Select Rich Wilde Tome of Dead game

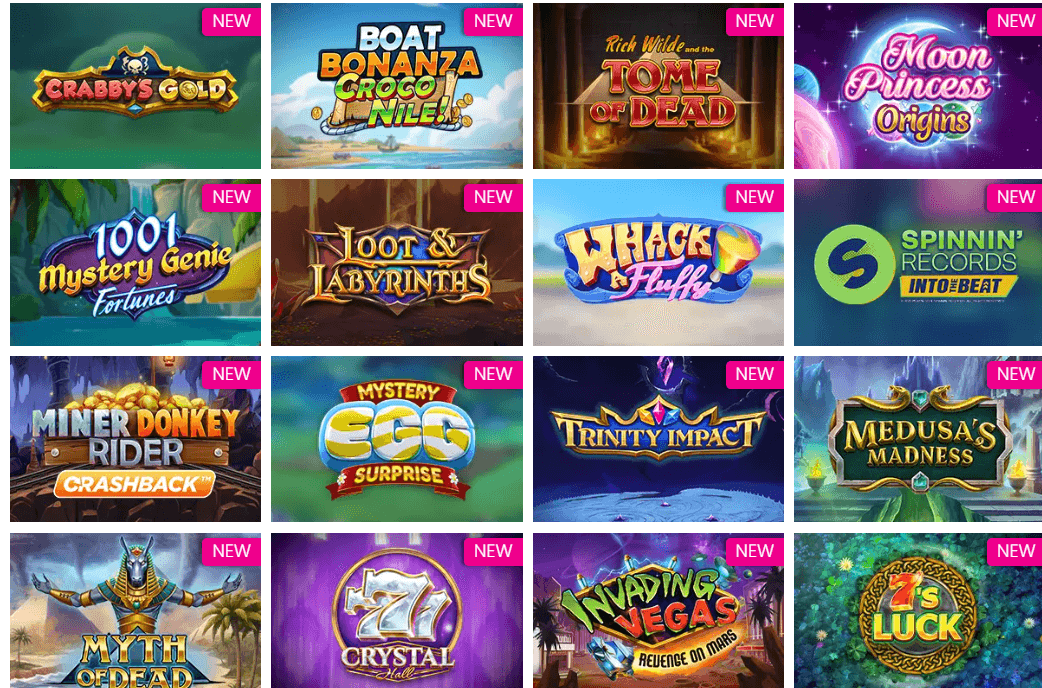[658, 86]
